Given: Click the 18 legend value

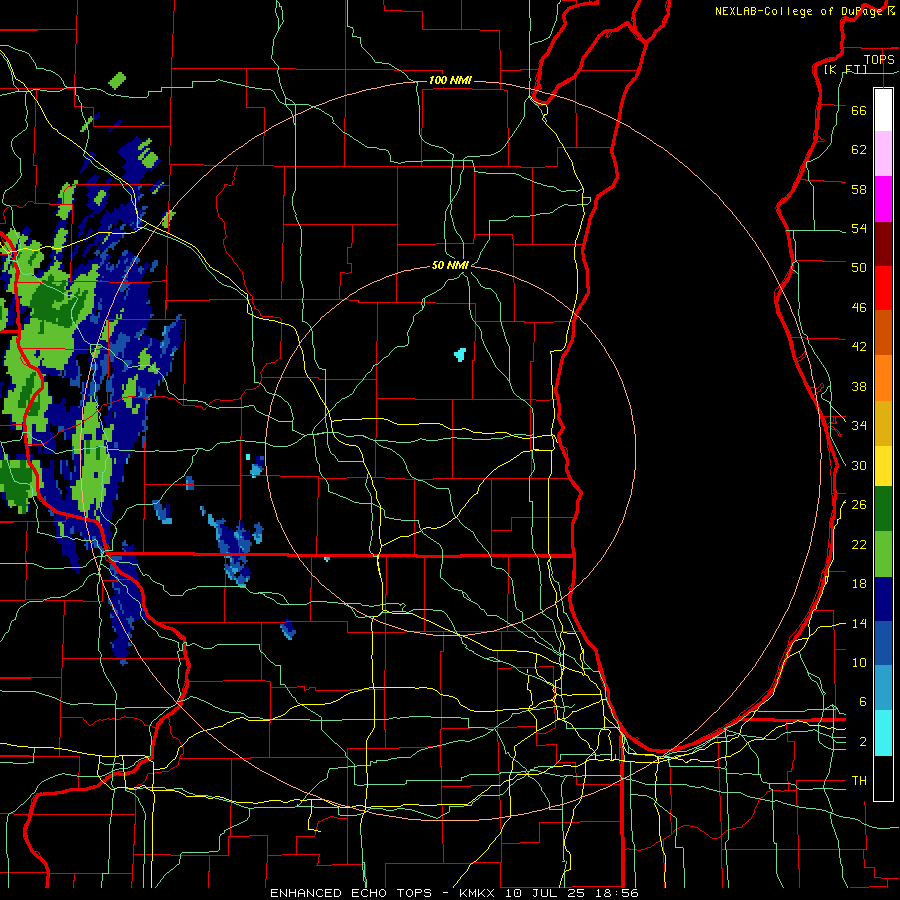Looking at the screenshot, I should pos(859,584).
